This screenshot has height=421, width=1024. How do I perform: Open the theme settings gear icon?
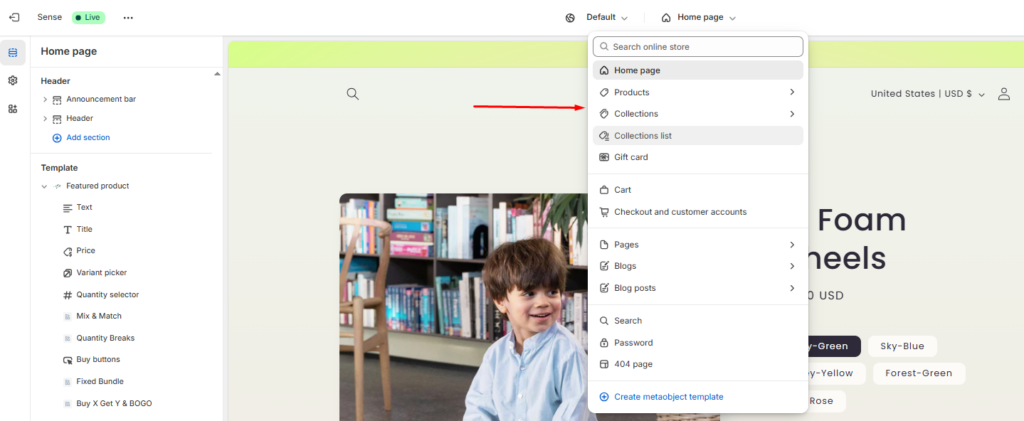[x=13, y=80]
